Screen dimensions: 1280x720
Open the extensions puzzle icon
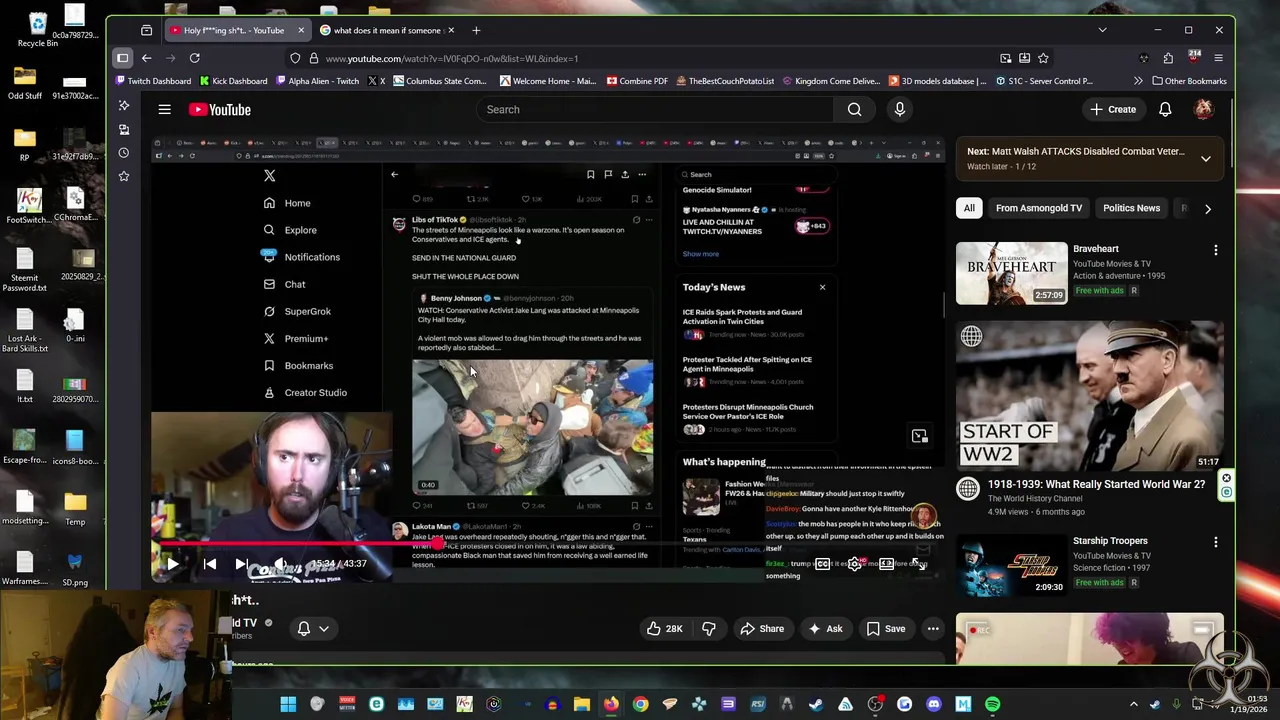pyautogui.click(x=1169, y=58)
